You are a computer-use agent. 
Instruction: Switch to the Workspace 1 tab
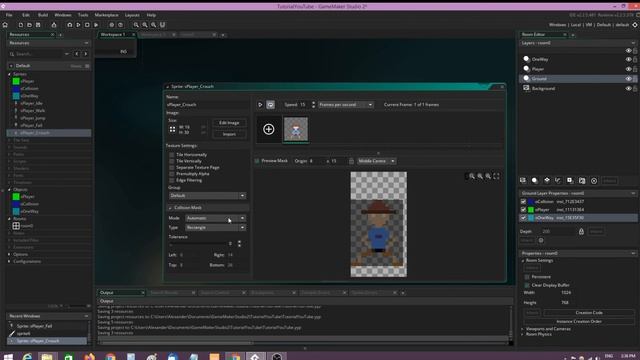[113, 35]
